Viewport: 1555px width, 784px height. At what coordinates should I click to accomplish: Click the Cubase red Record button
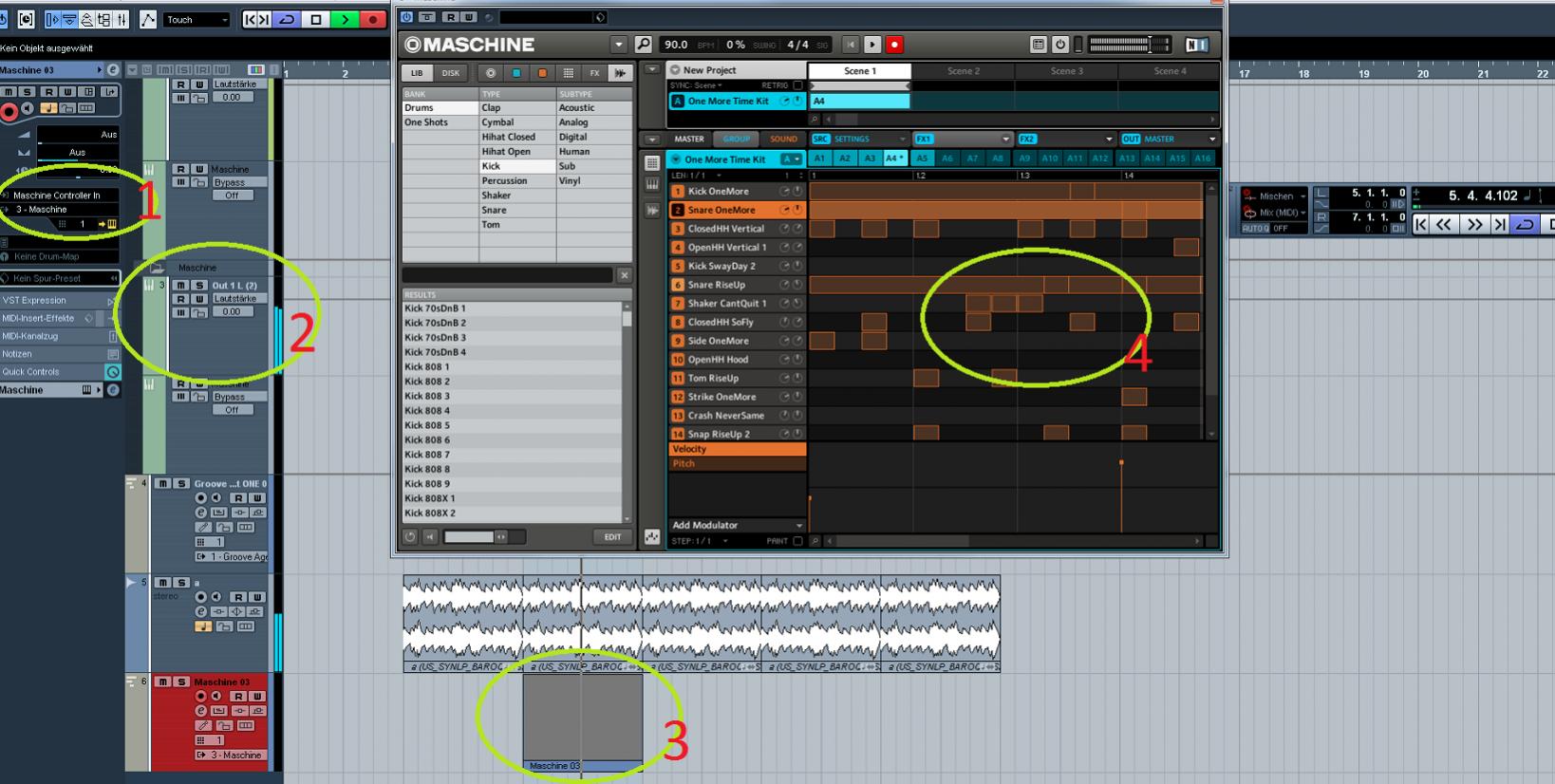pyautogui.click(x=374, y=19)
